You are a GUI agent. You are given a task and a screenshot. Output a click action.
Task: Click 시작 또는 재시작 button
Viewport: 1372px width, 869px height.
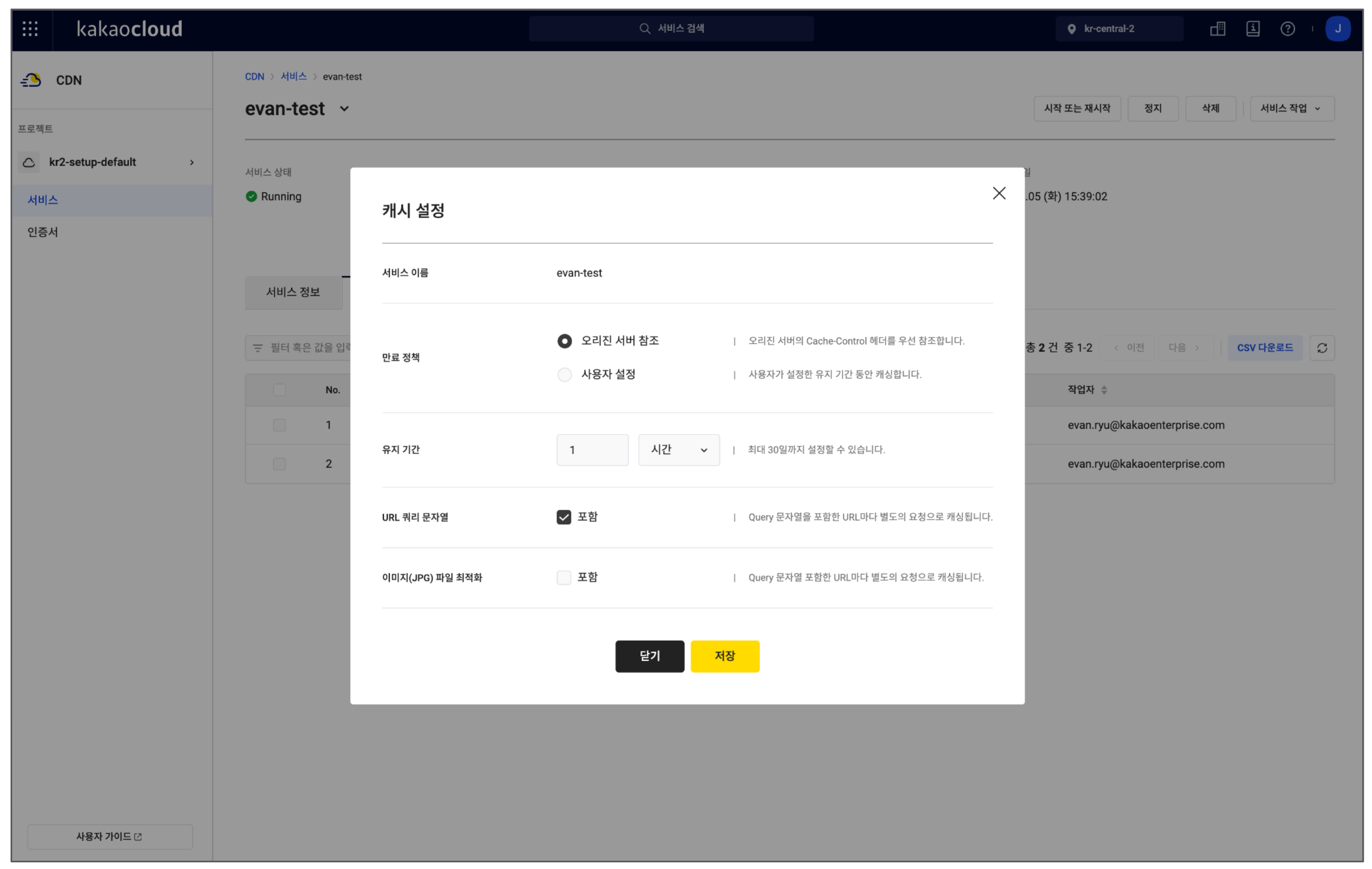pyautogui.click(x=1077, y=108)
